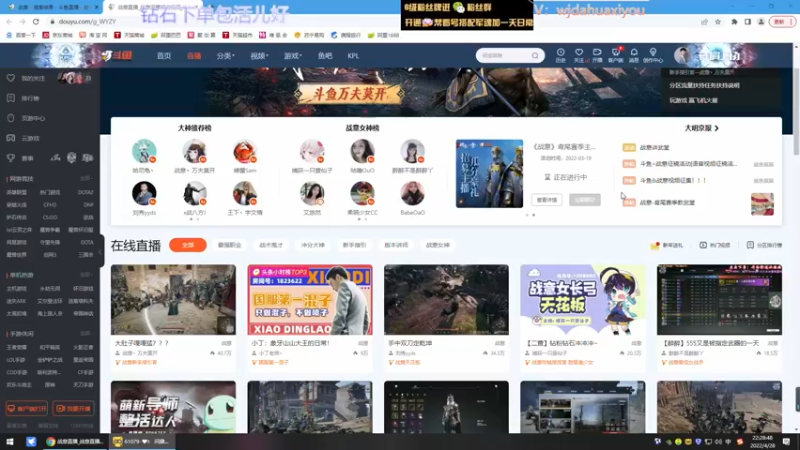
Task: Open the 战意女长弓天花板 stream thumbnail
Action: pyautogui.click(x=583, y=299)
